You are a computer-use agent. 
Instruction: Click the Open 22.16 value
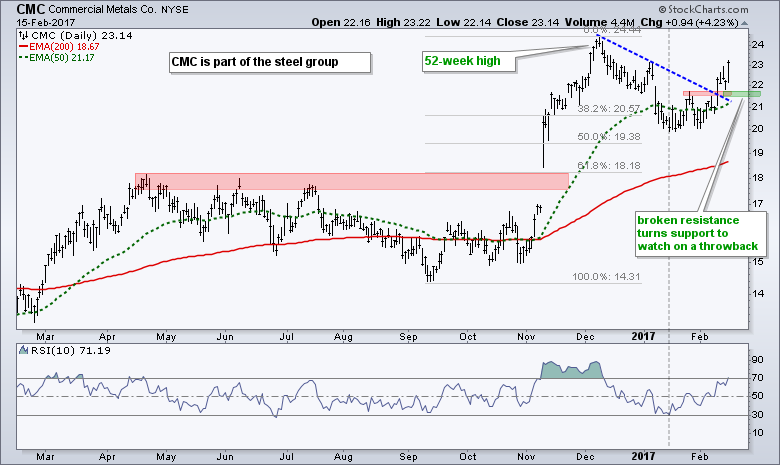pos(341,22)
